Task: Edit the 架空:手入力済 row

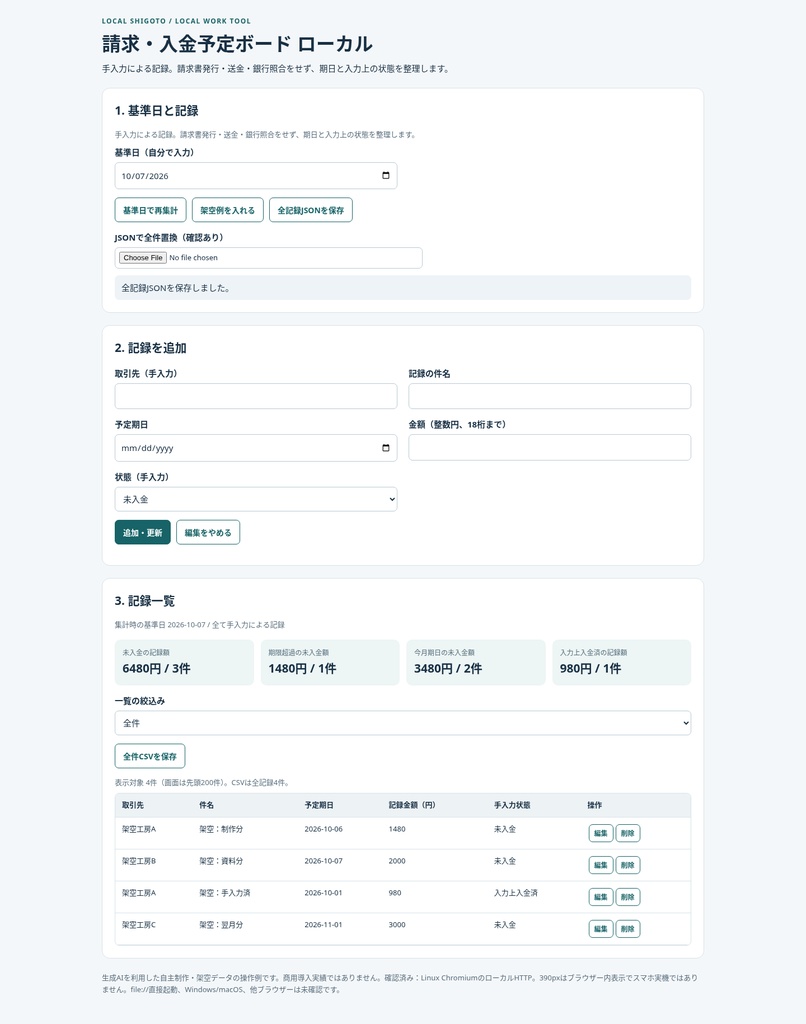Action: (x=601, y=897)
